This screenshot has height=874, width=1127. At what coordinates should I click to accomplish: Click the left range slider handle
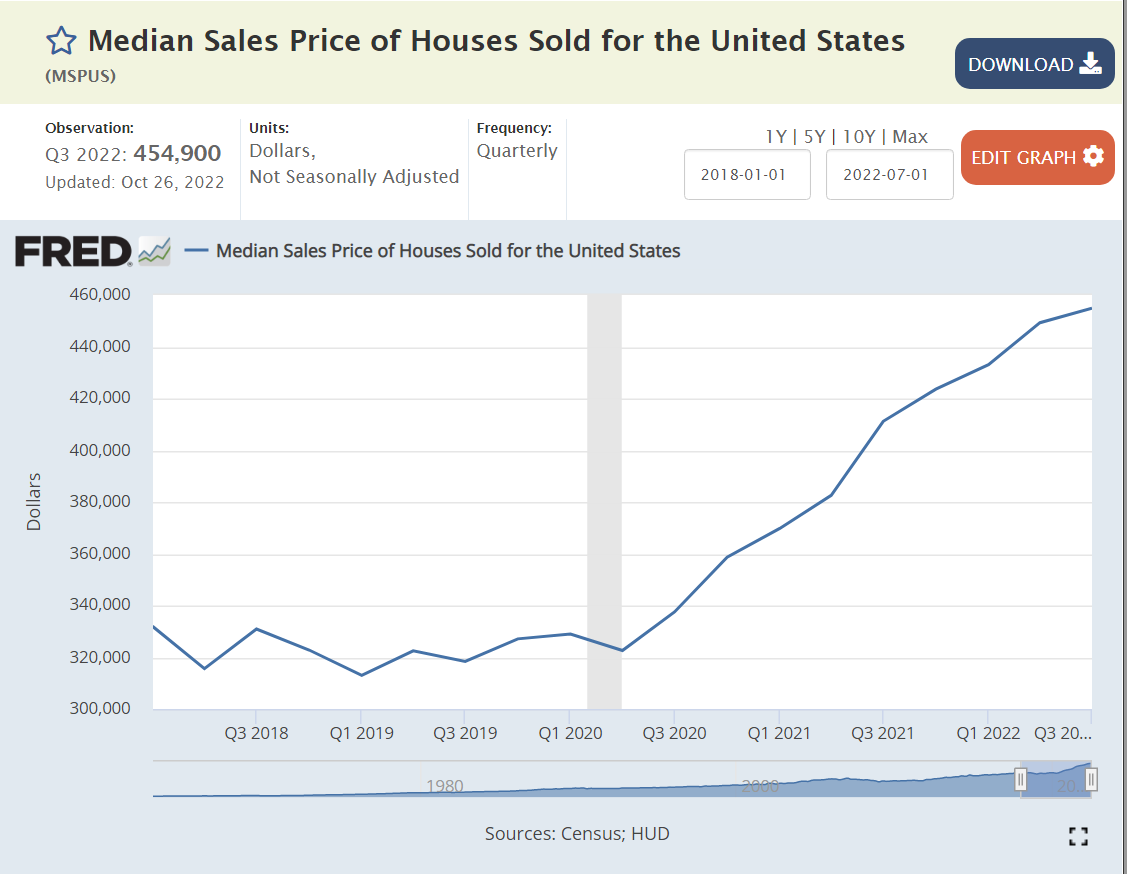1021,779
